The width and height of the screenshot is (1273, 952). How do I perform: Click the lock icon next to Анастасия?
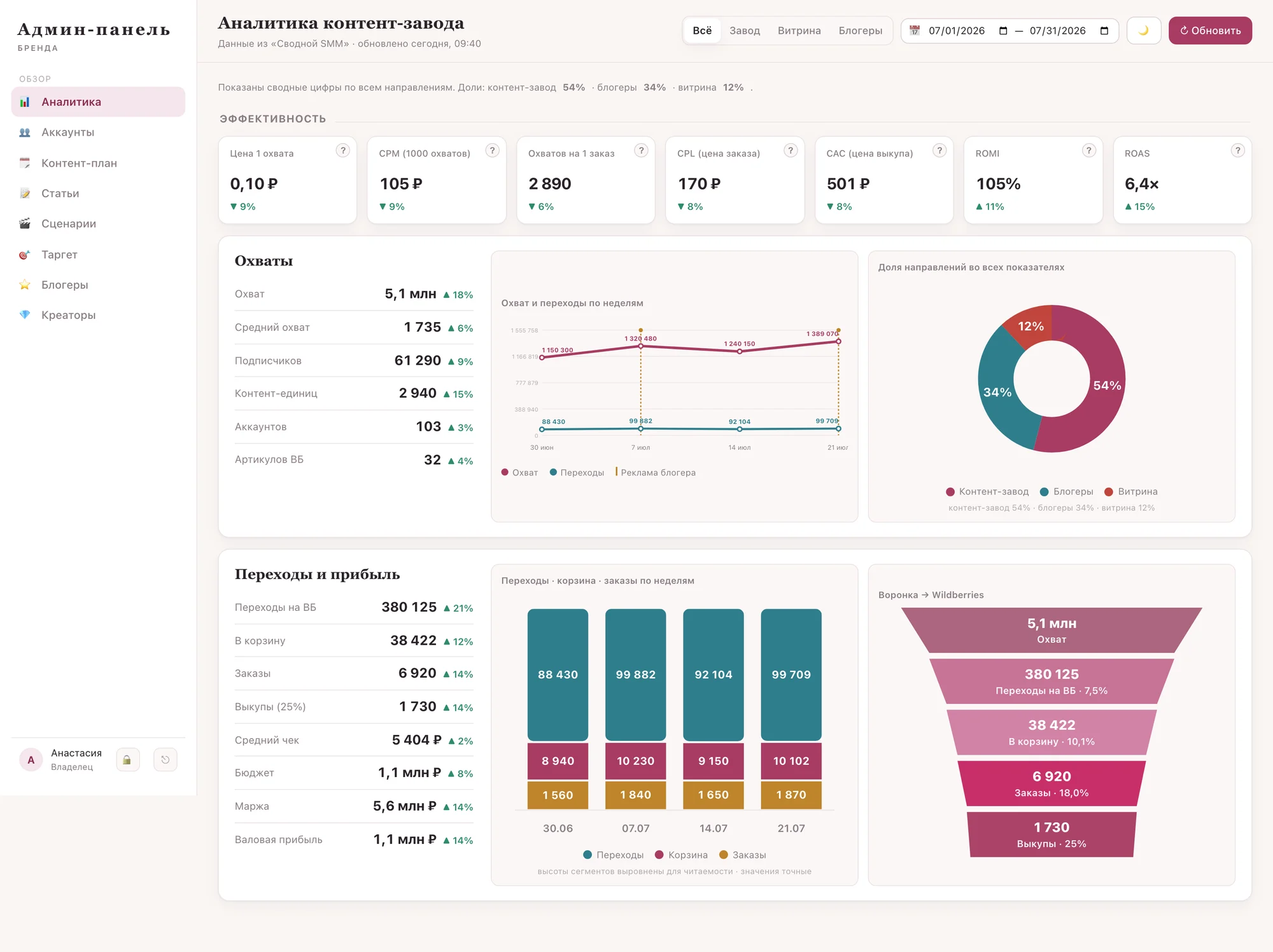click(x=127, y=760)
